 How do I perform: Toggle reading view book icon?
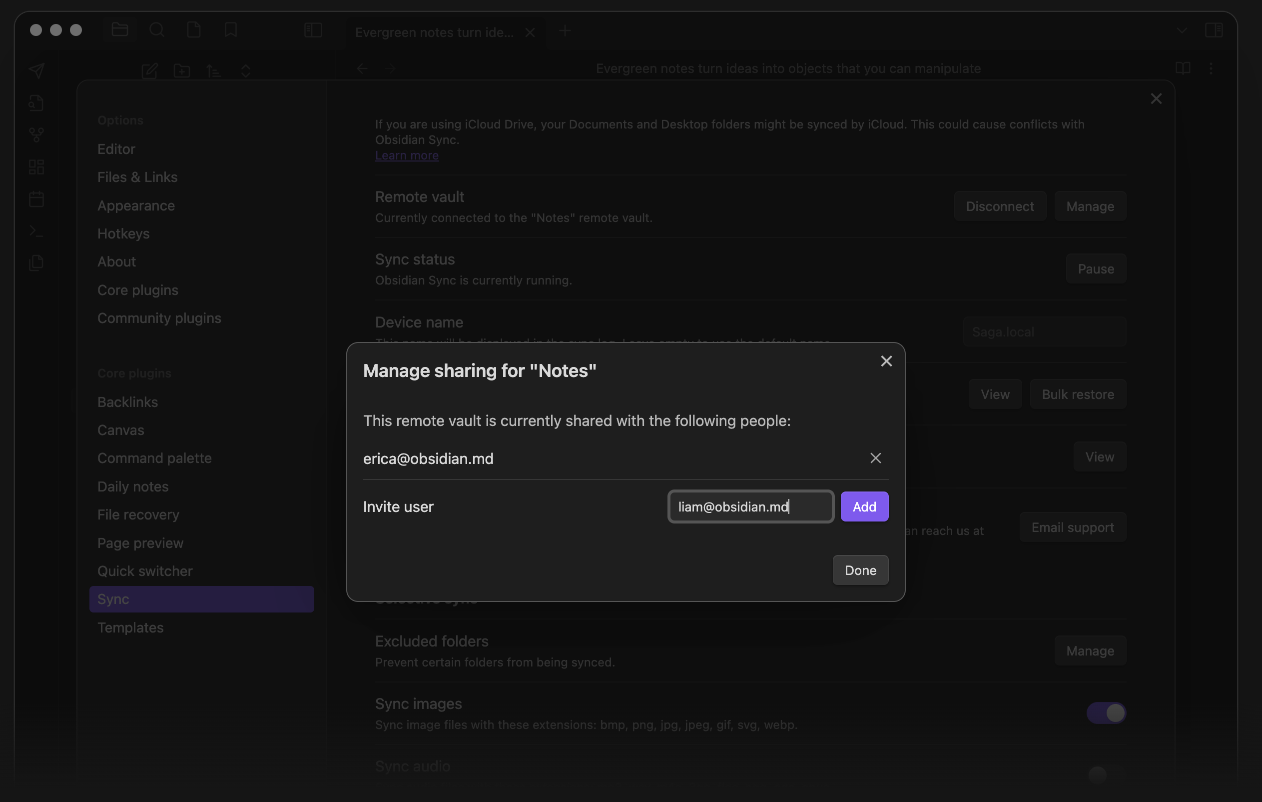click(1183, 69)
